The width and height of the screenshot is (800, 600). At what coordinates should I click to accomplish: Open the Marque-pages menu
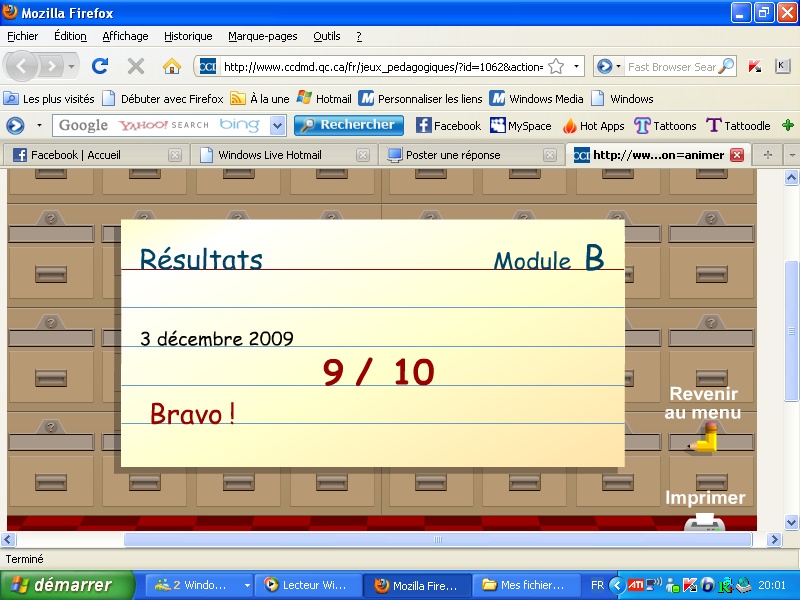[263, 36]
